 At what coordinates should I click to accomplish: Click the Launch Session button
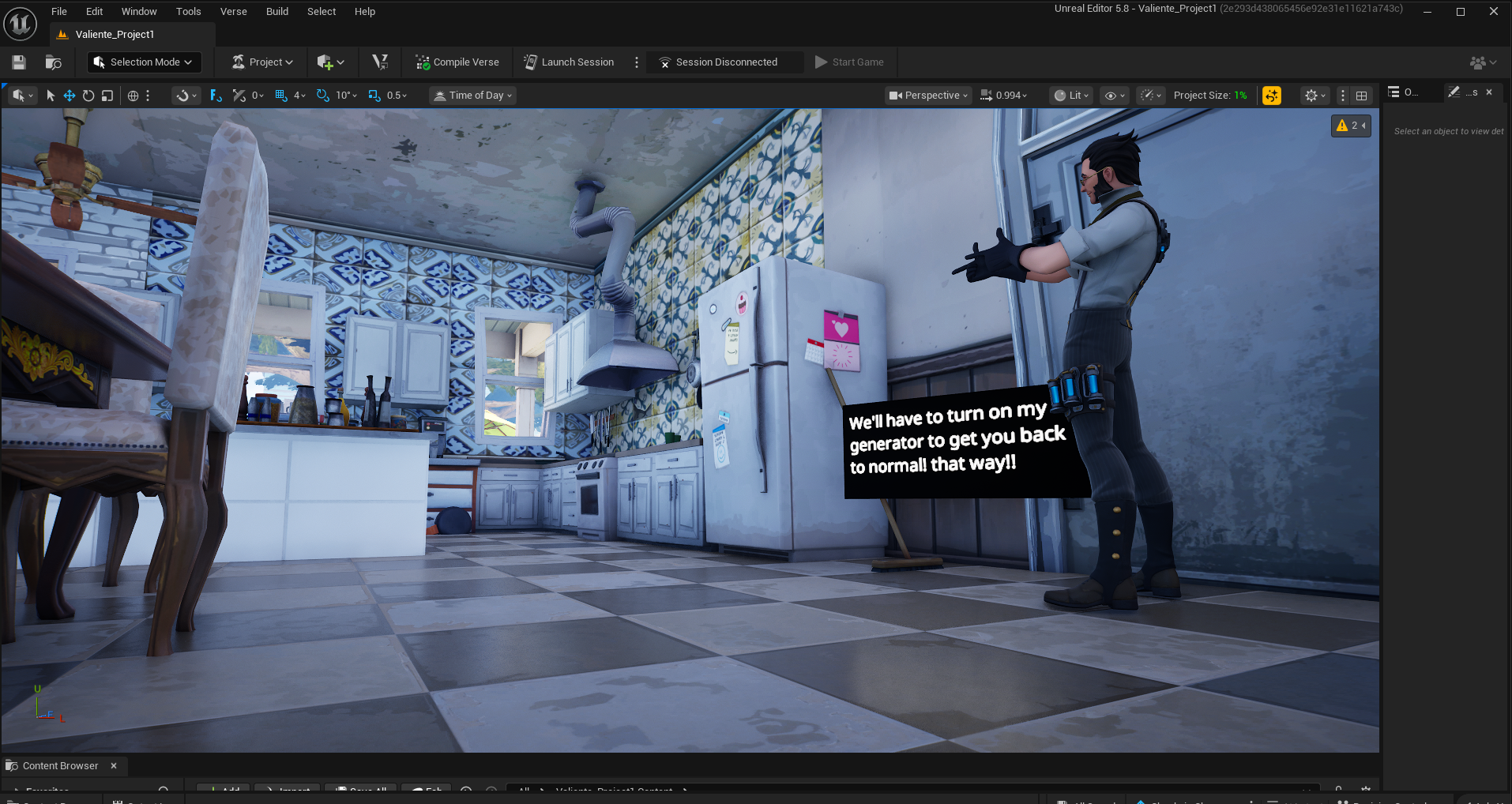coord(569,62)
